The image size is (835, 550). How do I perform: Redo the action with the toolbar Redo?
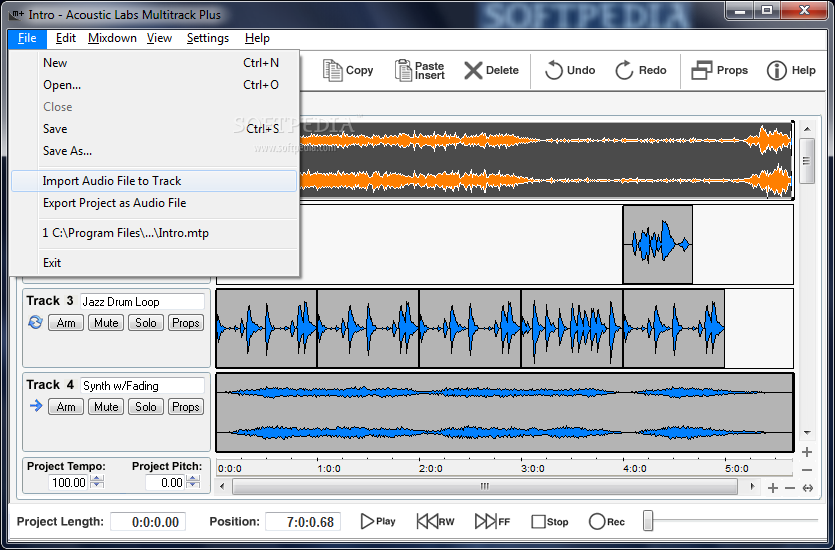[641, 70]
